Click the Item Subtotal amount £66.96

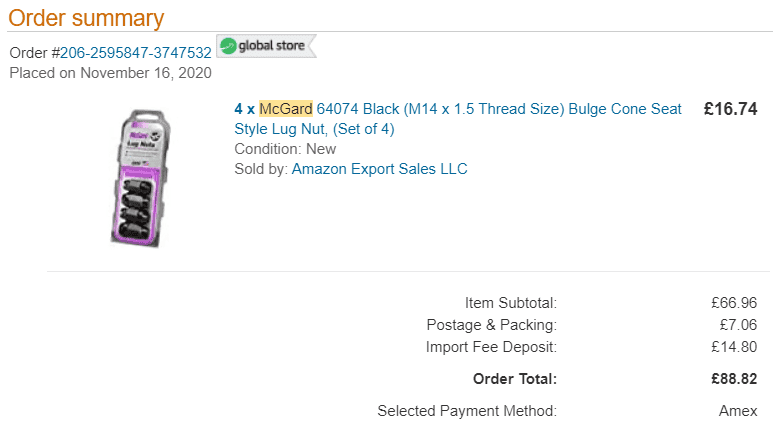[x=734, y=303]
